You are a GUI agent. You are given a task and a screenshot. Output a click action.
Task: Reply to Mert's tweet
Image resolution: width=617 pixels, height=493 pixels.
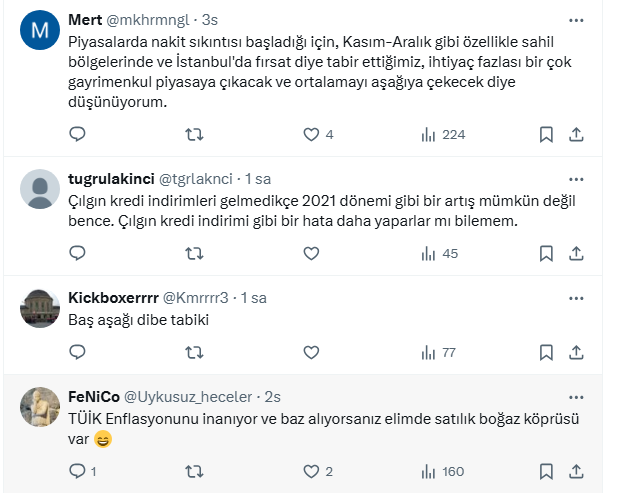tap(77, 134)
